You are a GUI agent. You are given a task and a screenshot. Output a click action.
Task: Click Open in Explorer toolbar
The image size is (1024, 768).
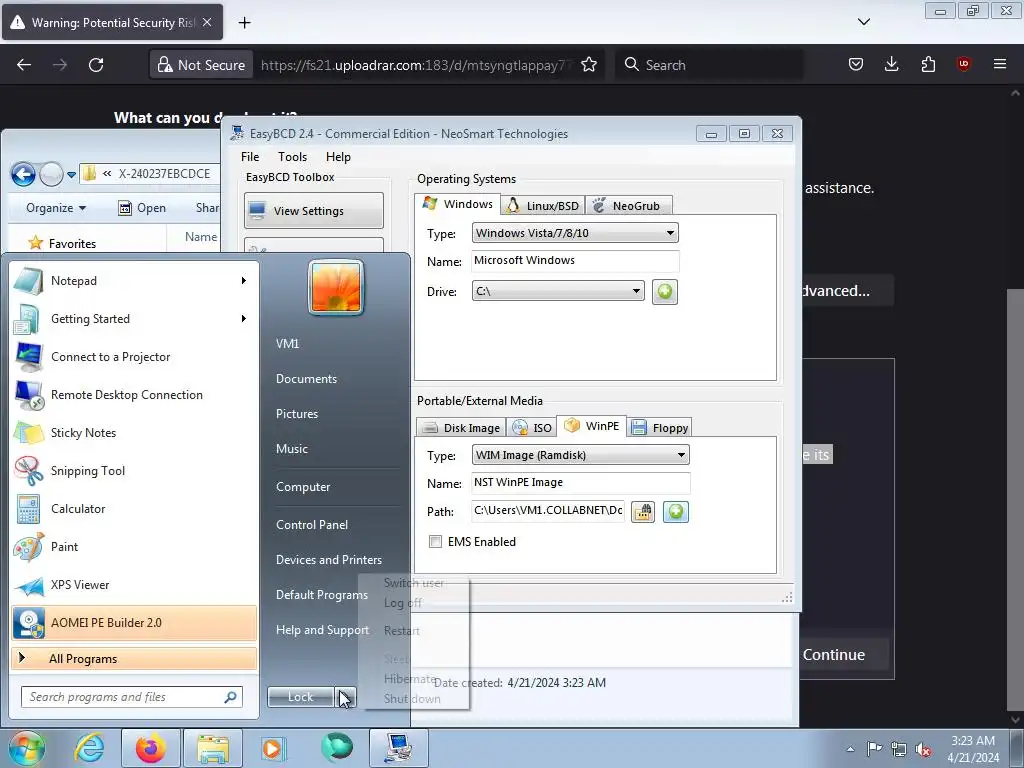click(x=142, y=208)
